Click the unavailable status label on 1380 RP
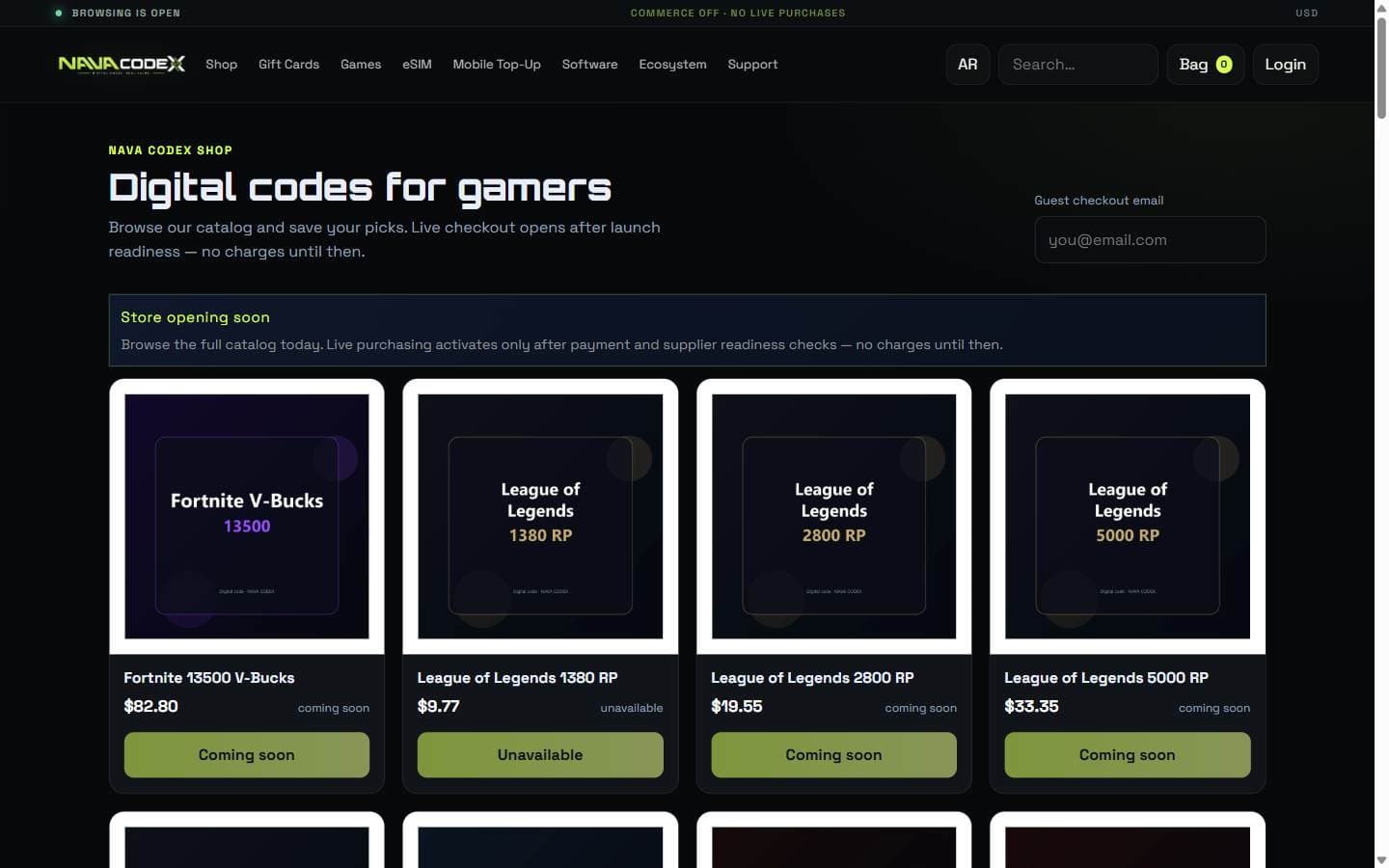This screenshot has width=1389, height=868. pos(632,708)
